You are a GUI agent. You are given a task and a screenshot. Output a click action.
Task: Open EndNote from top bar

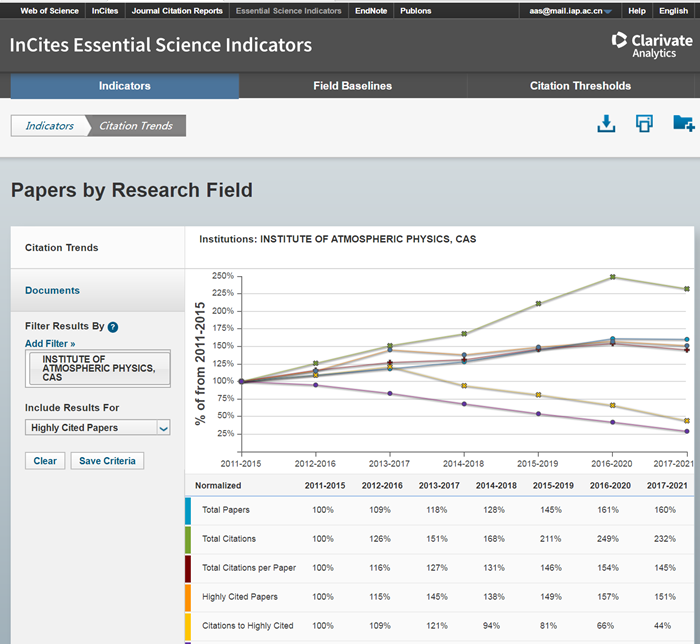(x=371, y=11)
